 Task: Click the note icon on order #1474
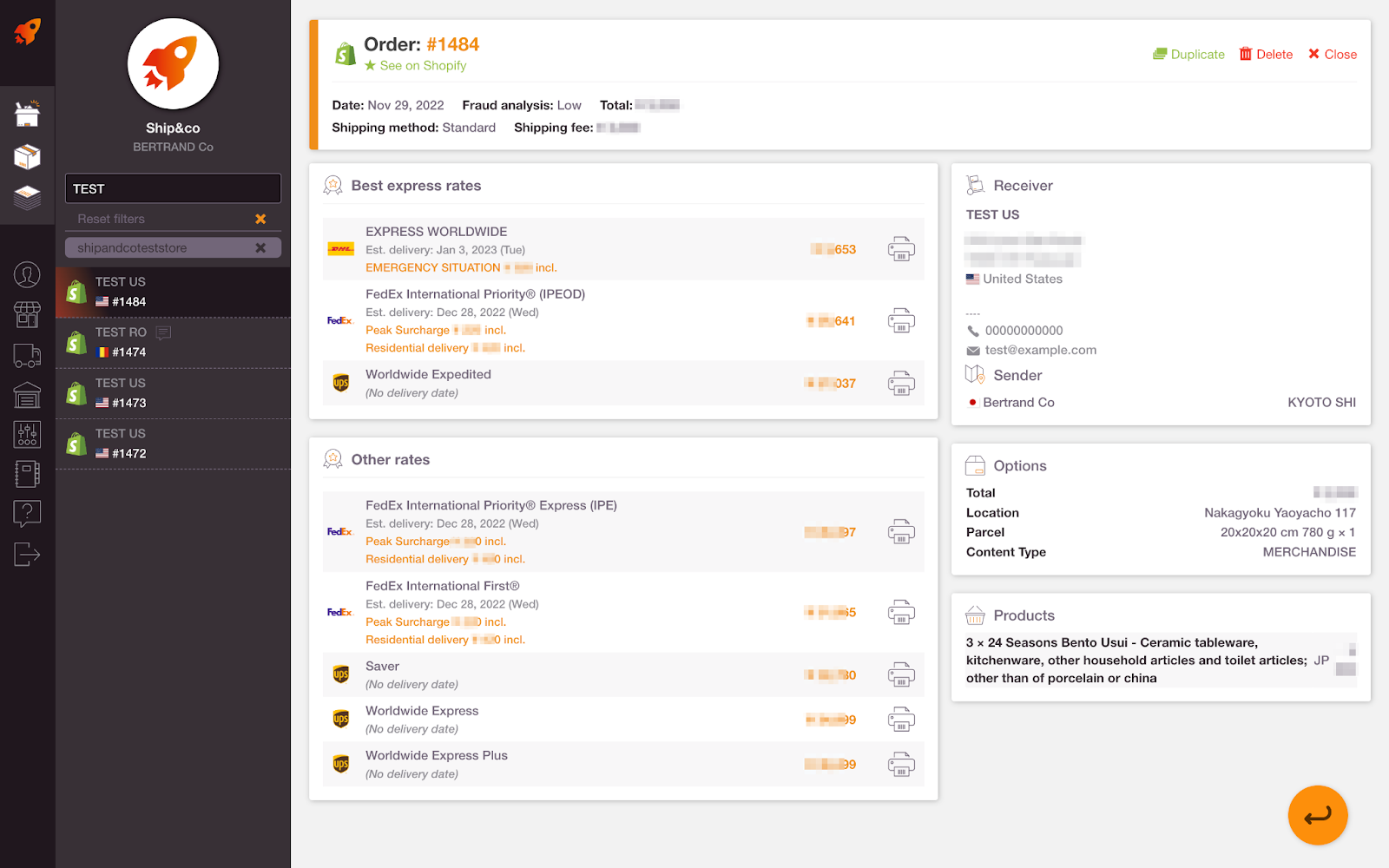pyautogui.click(x=163, y=332)
